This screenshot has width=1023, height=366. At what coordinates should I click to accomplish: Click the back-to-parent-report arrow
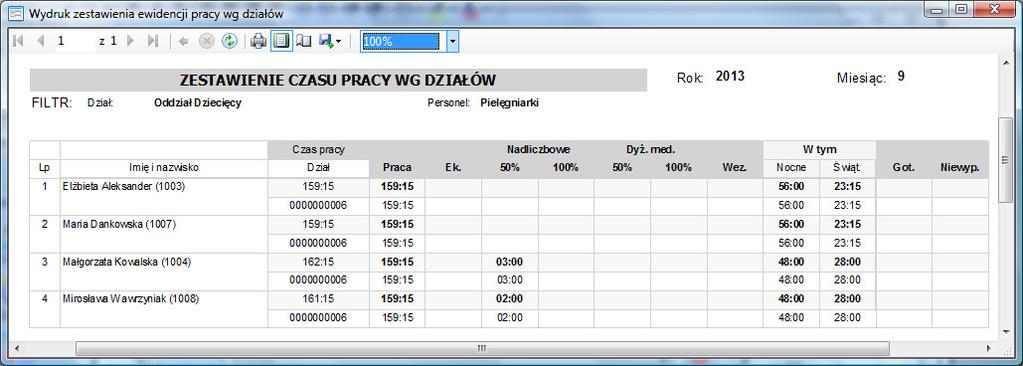click(183, 41)
